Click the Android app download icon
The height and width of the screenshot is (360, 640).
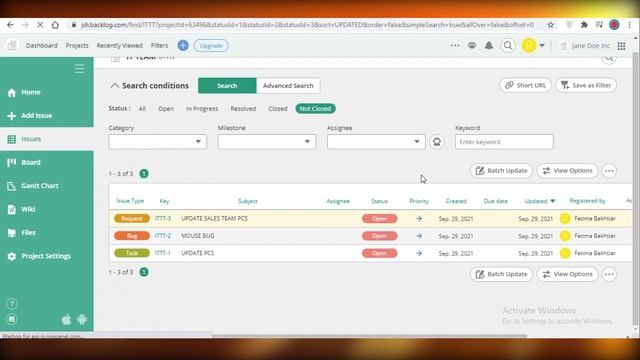tap(82, 319)
